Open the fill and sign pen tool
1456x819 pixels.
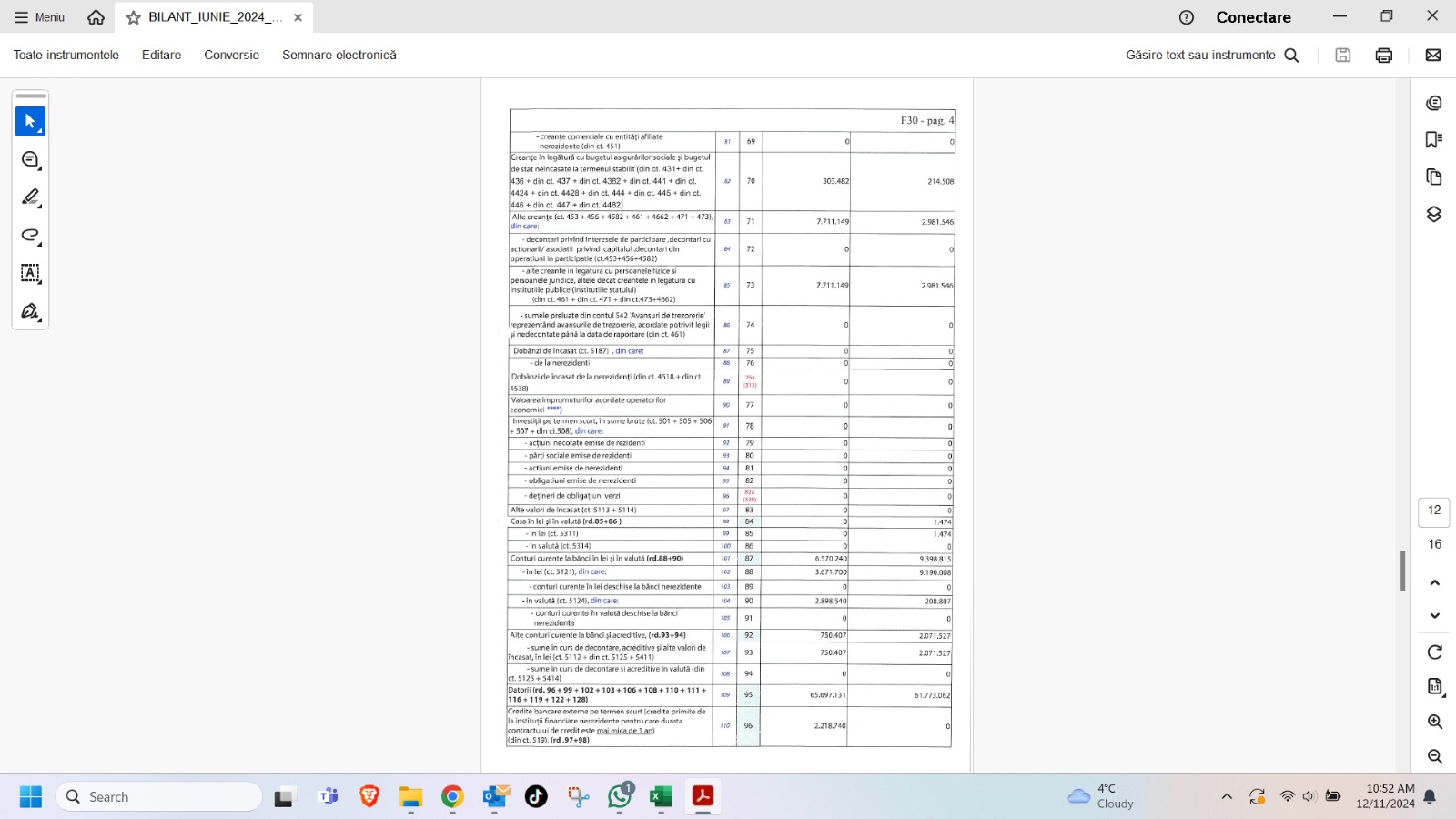(x=30, y=311)
